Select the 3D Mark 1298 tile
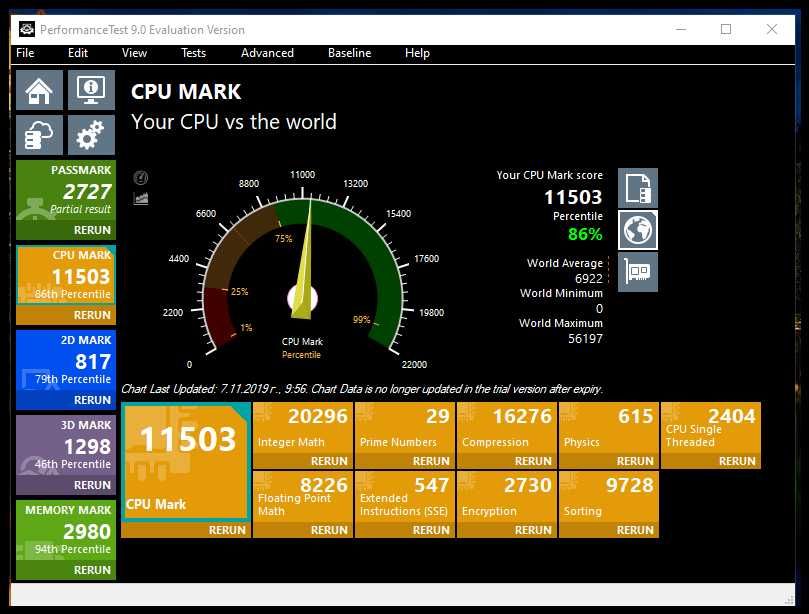809x614 pixels. coord(66,446)
